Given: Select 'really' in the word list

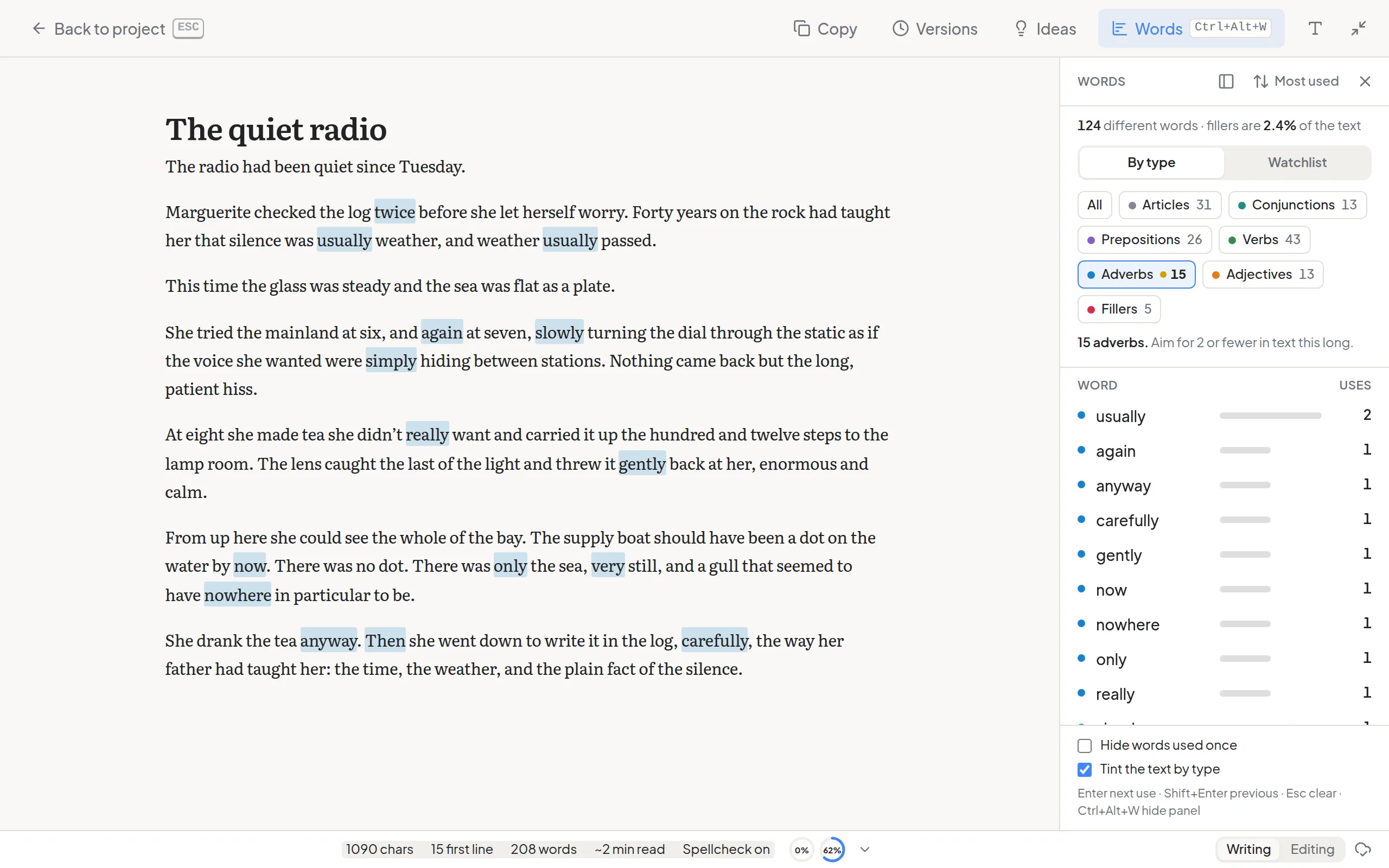Looking at the screenshot, I should click(x=1224, y=693).
